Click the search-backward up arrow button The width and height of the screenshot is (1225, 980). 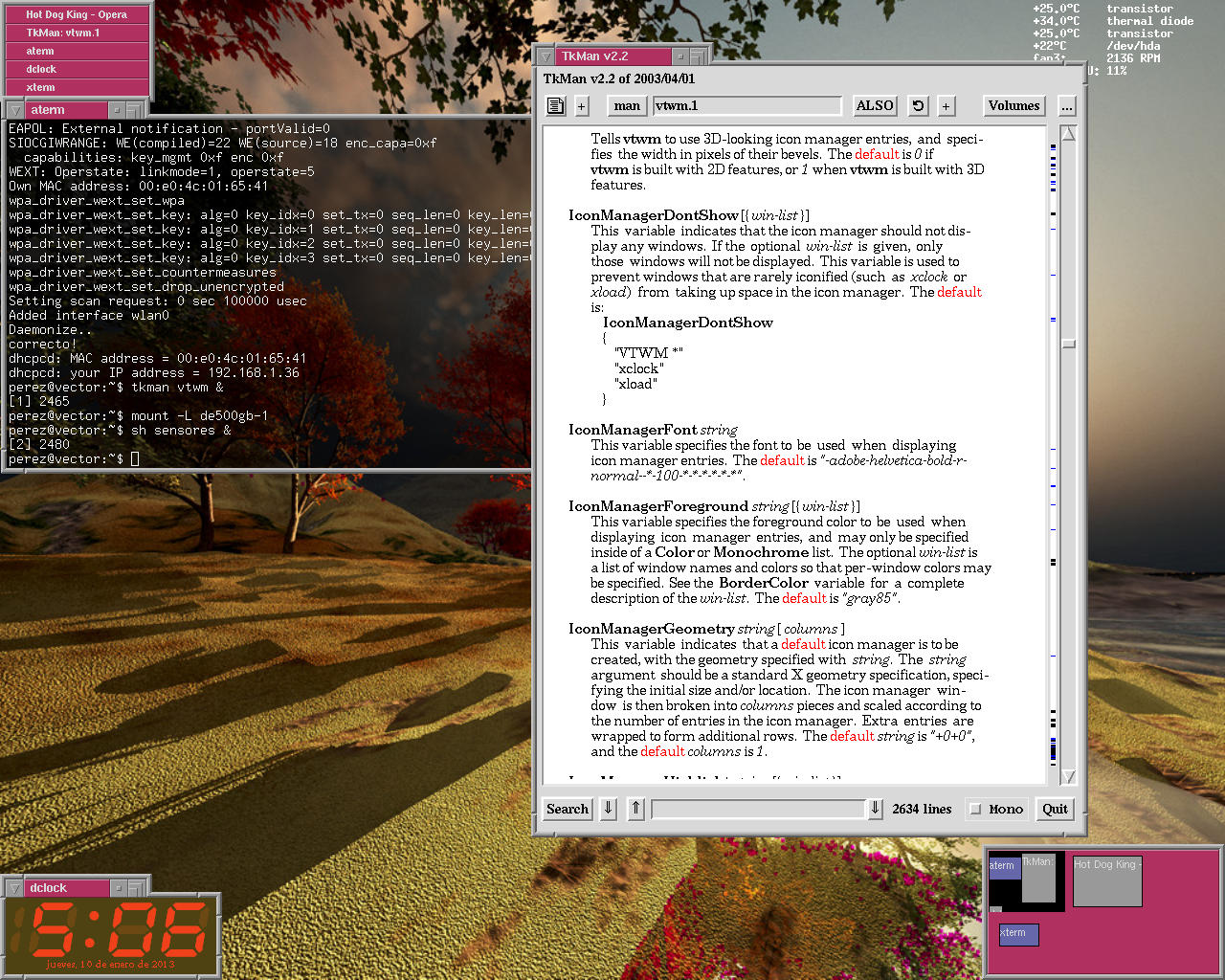point(635,809)
